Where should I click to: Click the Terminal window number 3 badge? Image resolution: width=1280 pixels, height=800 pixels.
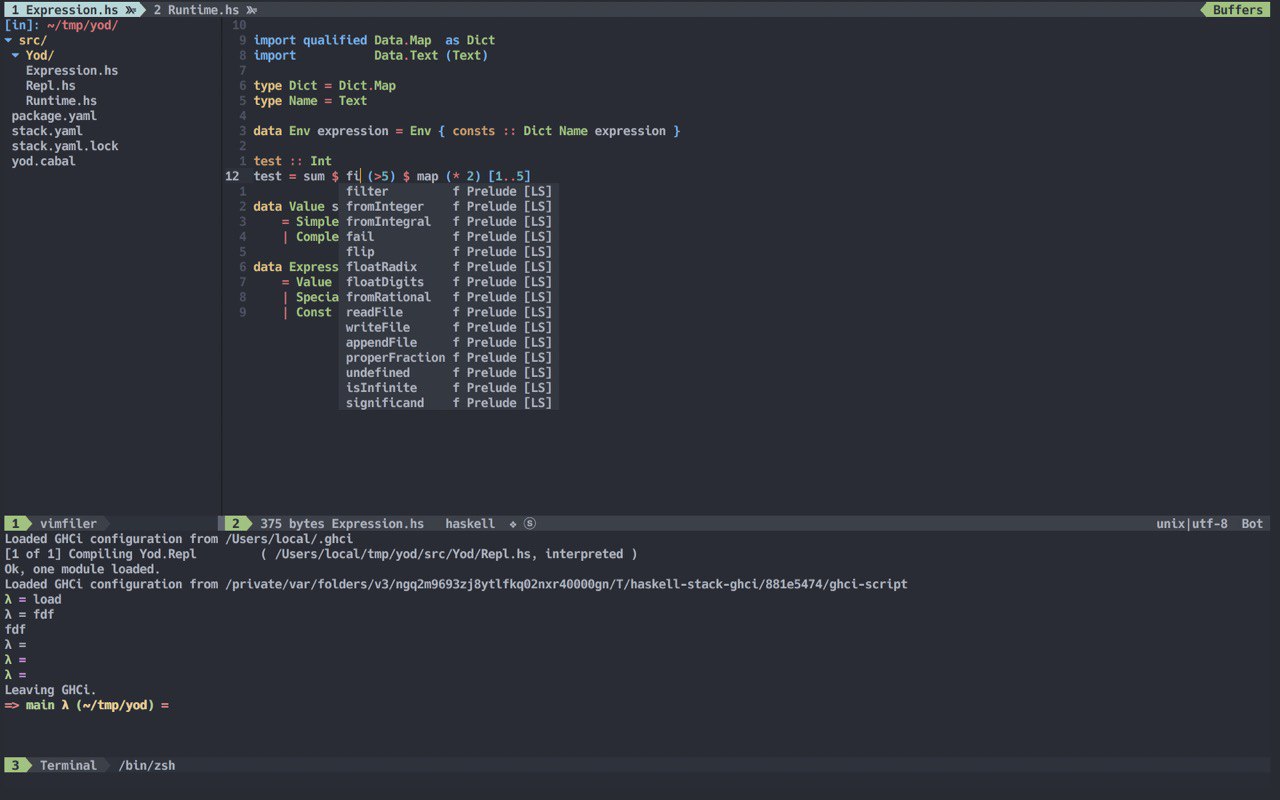(16, 765)
